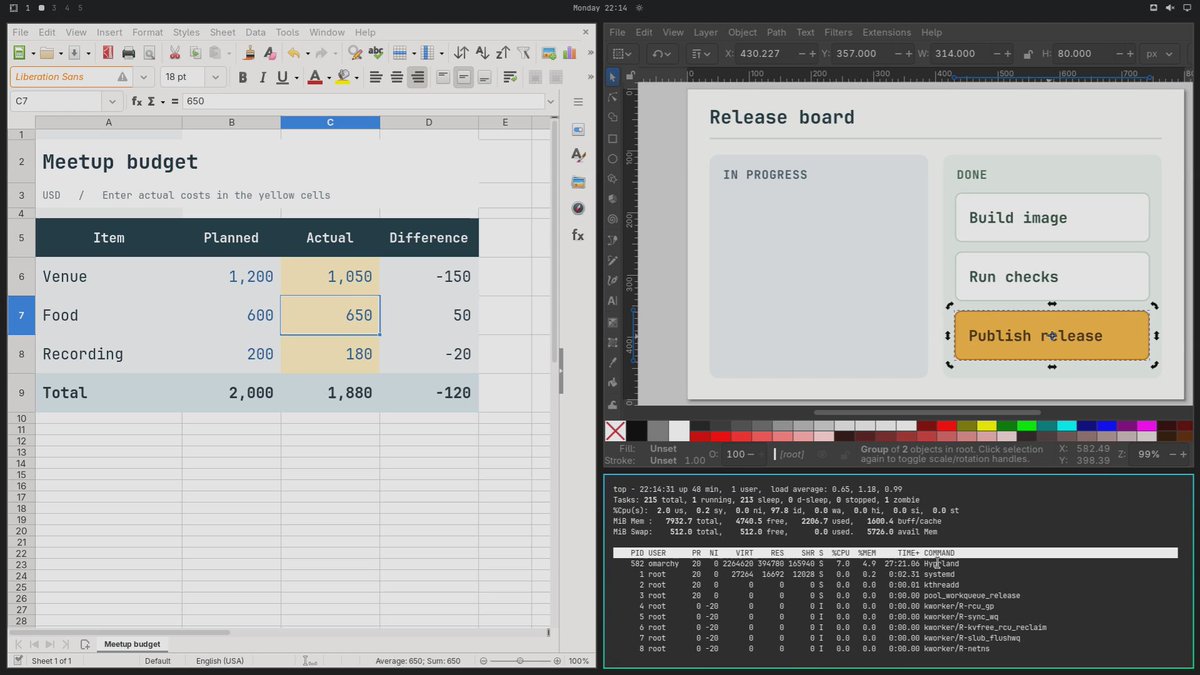Toggle the width-height lock in Inkscape

tap(1027, 54)
